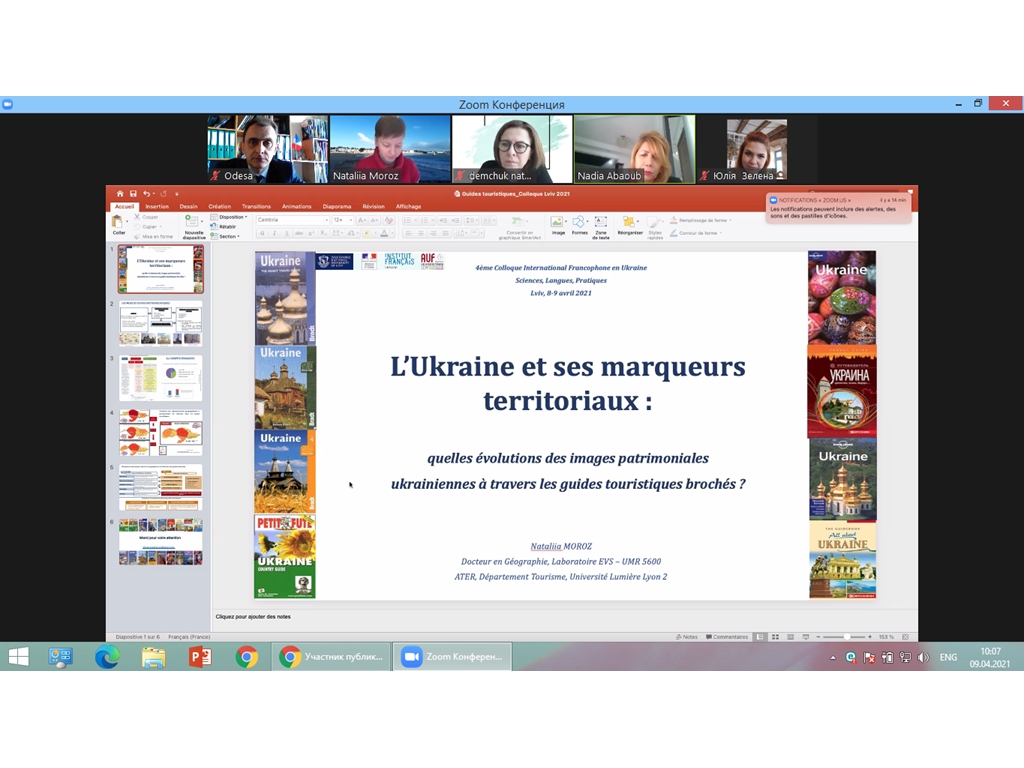Click fit slide to window icon
The height and width of the screenshot is (768, 1024).
click(x=905, y=637)
